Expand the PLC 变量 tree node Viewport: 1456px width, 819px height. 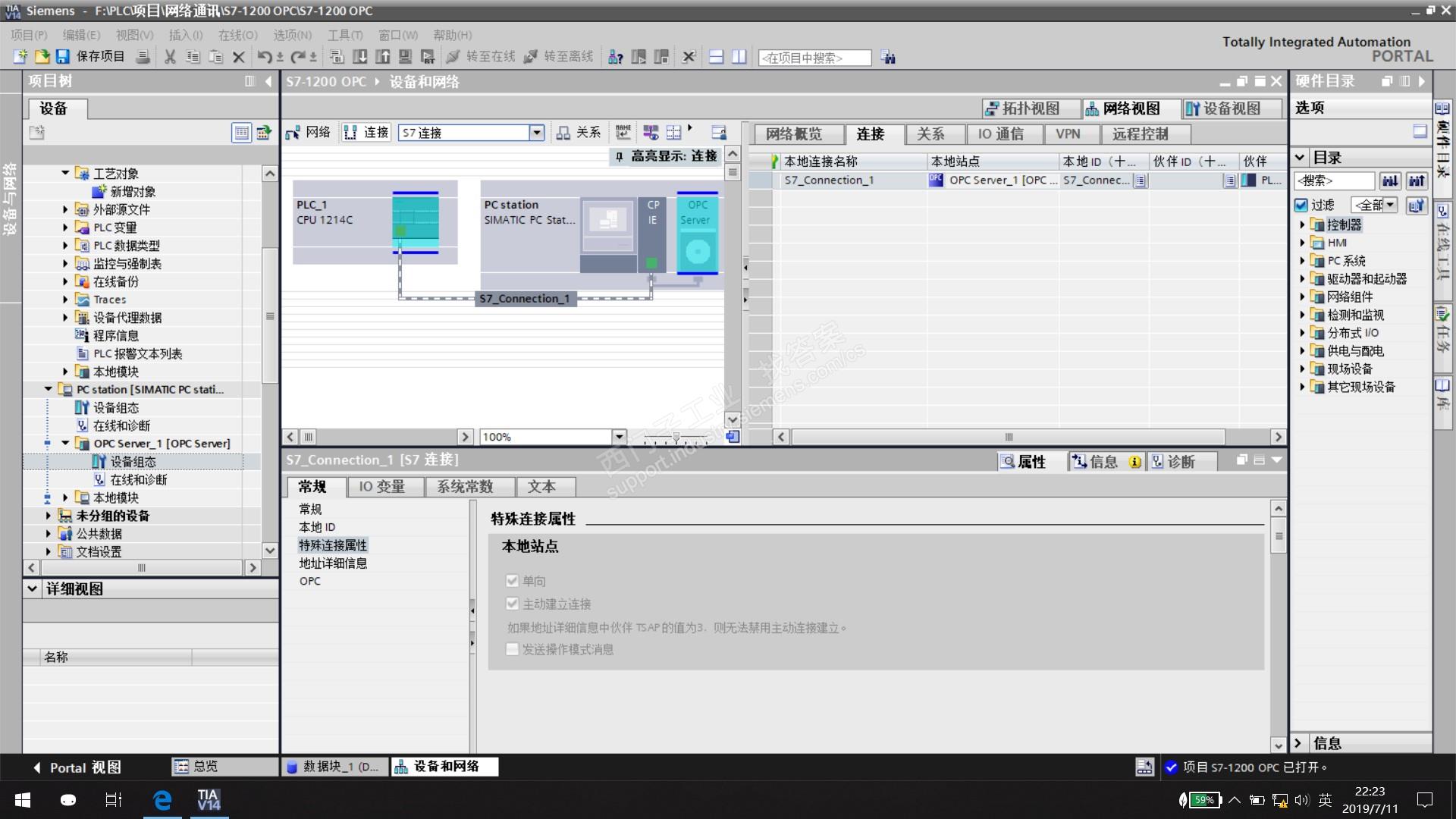tap(65, 227)
